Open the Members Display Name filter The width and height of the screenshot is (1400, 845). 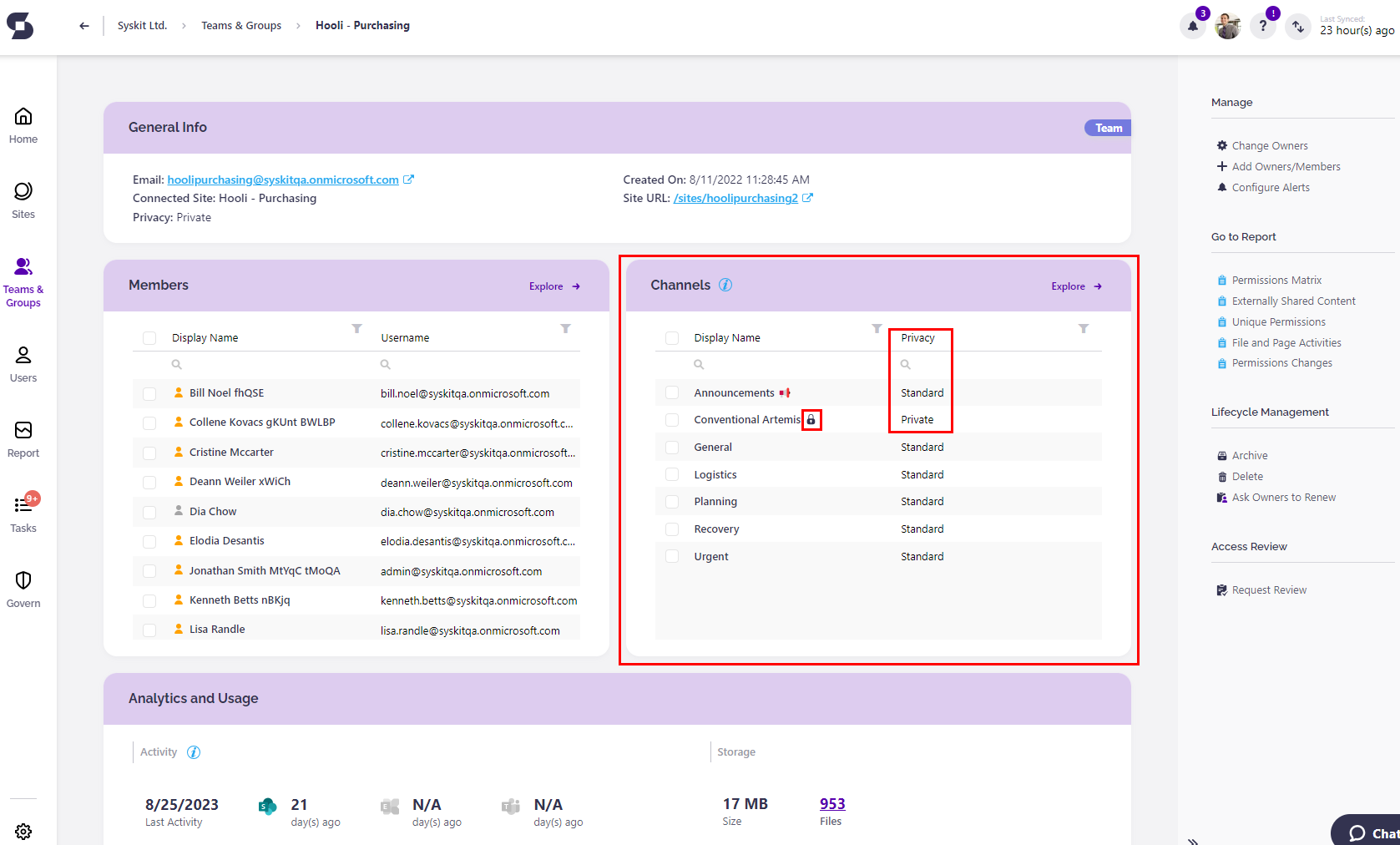(x=356, y=329)
